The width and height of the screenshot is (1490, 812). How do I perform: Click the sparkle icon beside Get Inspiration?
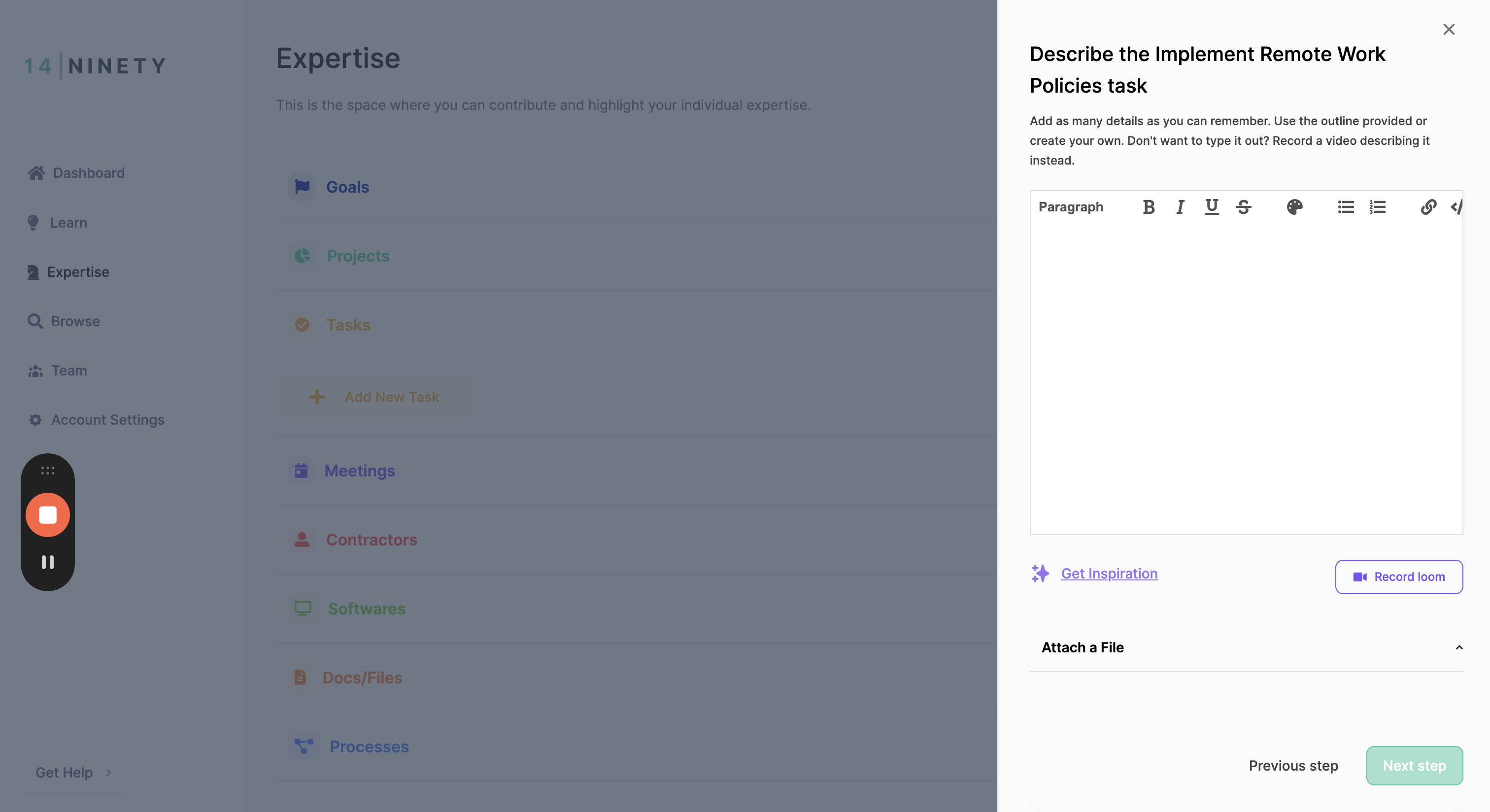1040,573
